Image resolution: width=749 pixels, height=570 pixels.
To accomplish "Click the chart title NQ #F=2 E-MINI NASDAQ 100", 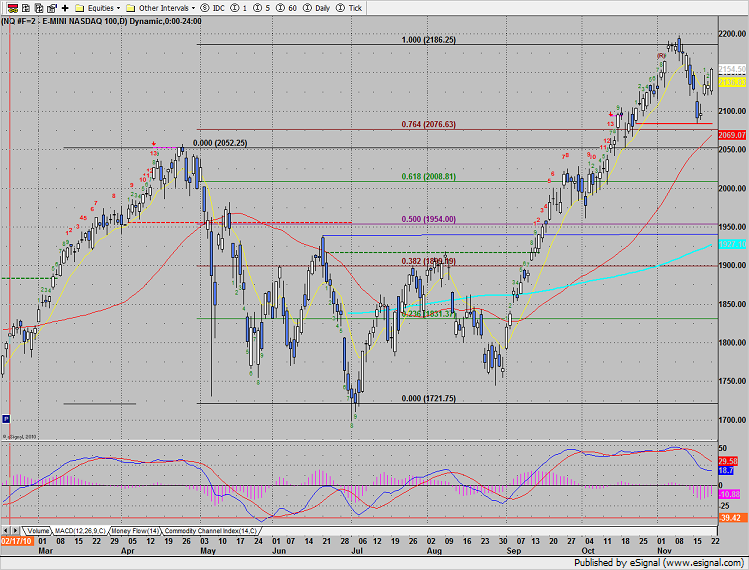I will pyautogui.click(x=101, y=22).
